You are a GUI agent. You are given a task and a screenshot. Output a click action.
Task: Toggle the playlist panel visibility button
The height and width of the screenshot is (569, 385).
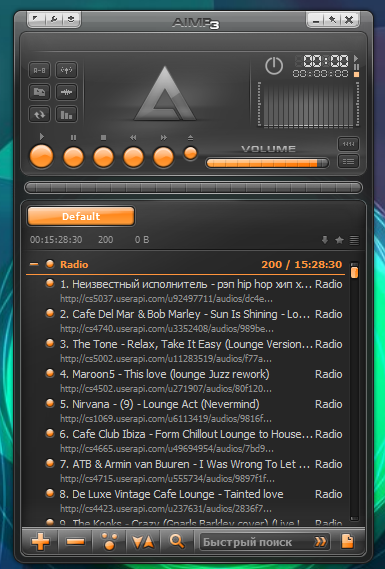coord(348,161)
